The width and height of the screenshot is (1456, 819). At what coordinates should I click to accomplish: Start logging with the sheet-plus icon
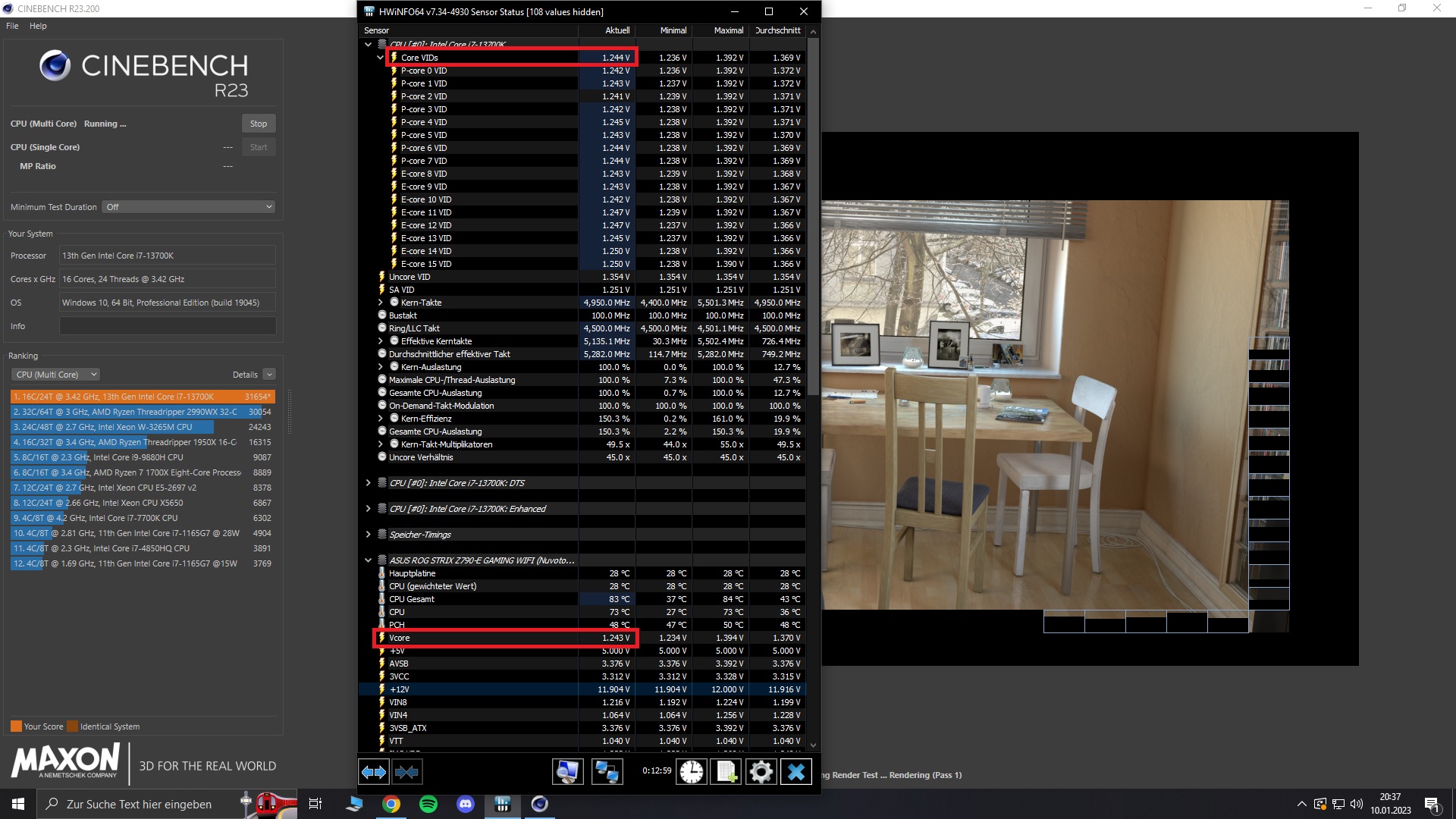726,772
